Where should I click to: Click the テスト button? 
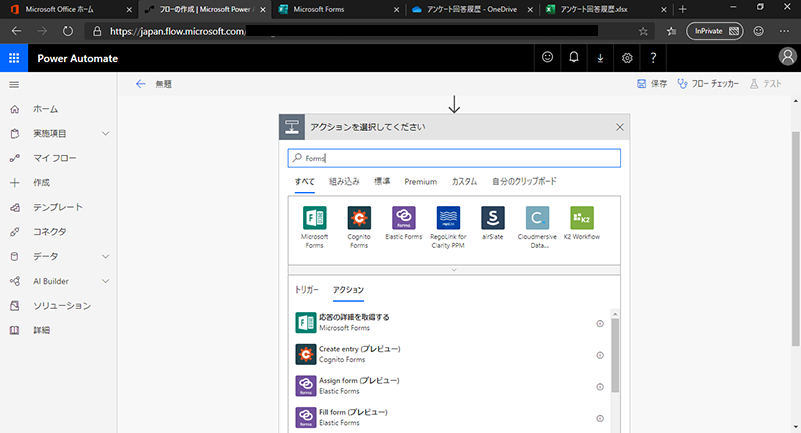click(765, 84)
